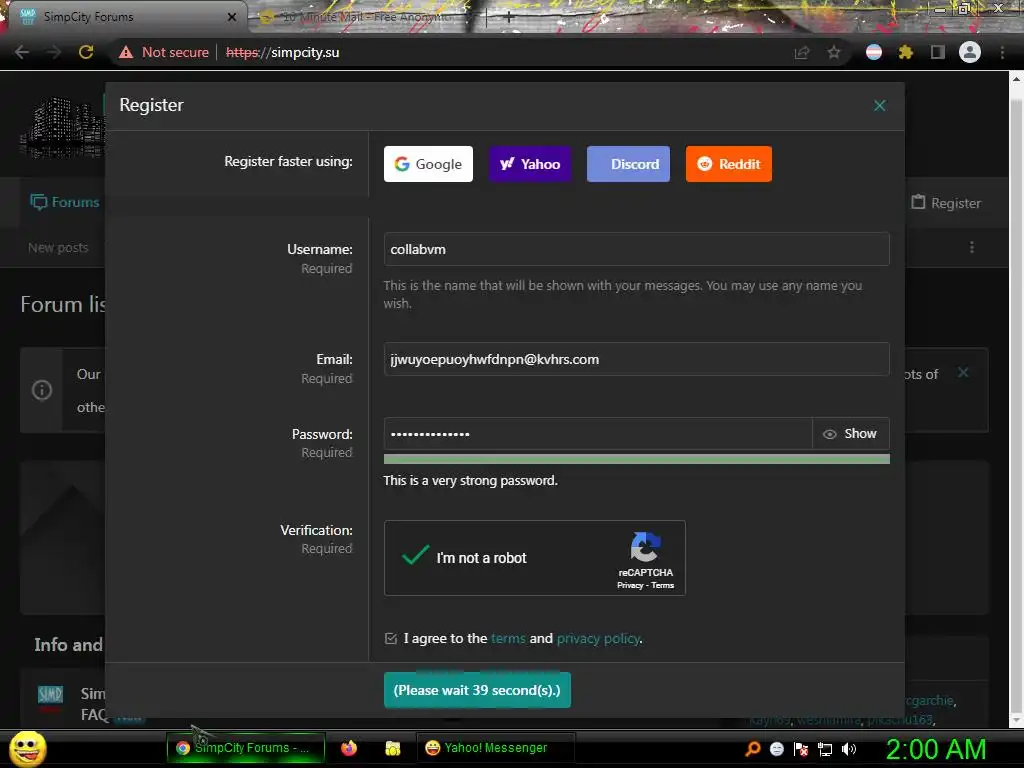1024x768 pixels.
Task: Click the SimpCity logo image
Action: (63, 127)
